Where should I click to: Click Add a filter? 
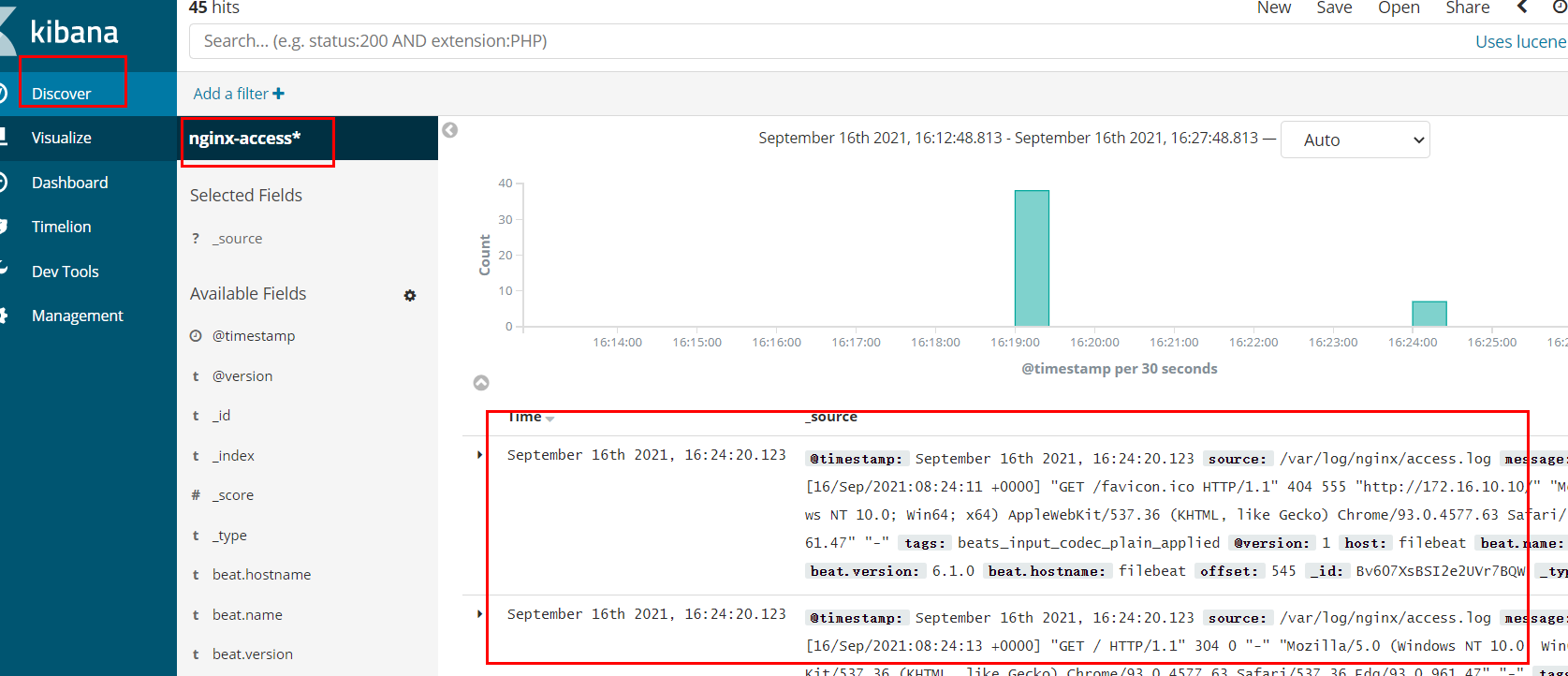click(239, 94)
